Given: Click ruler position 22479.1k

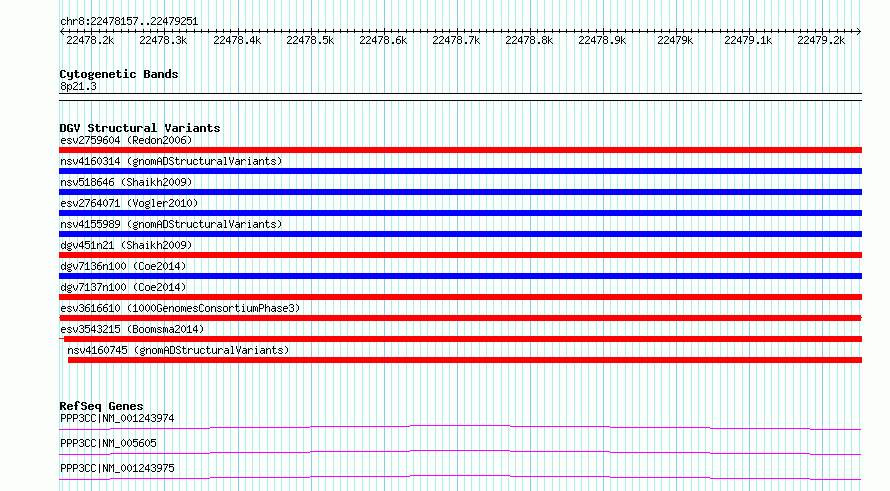Looking at the screenshot, I should click(x=748, y=40).
